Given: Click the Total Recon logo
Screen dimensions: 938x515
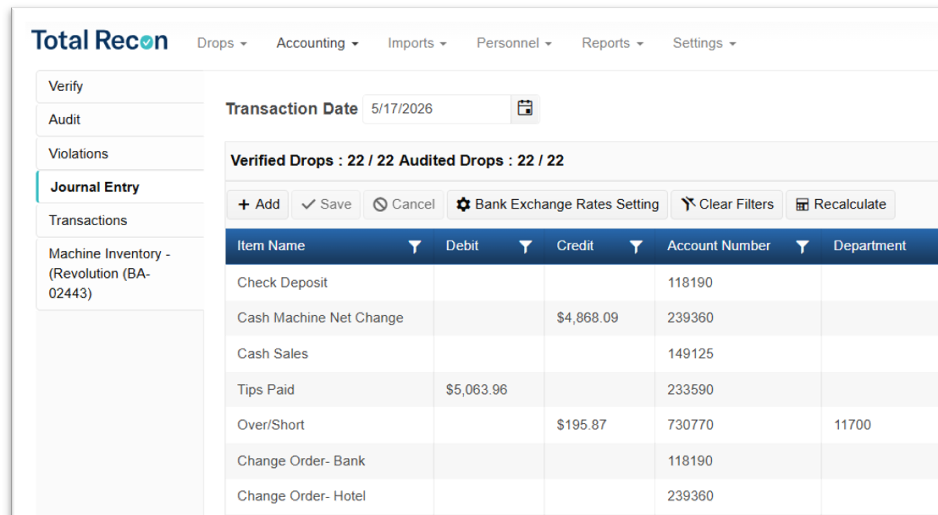Looking at the screenshot, I should click(x=99, y=41).
